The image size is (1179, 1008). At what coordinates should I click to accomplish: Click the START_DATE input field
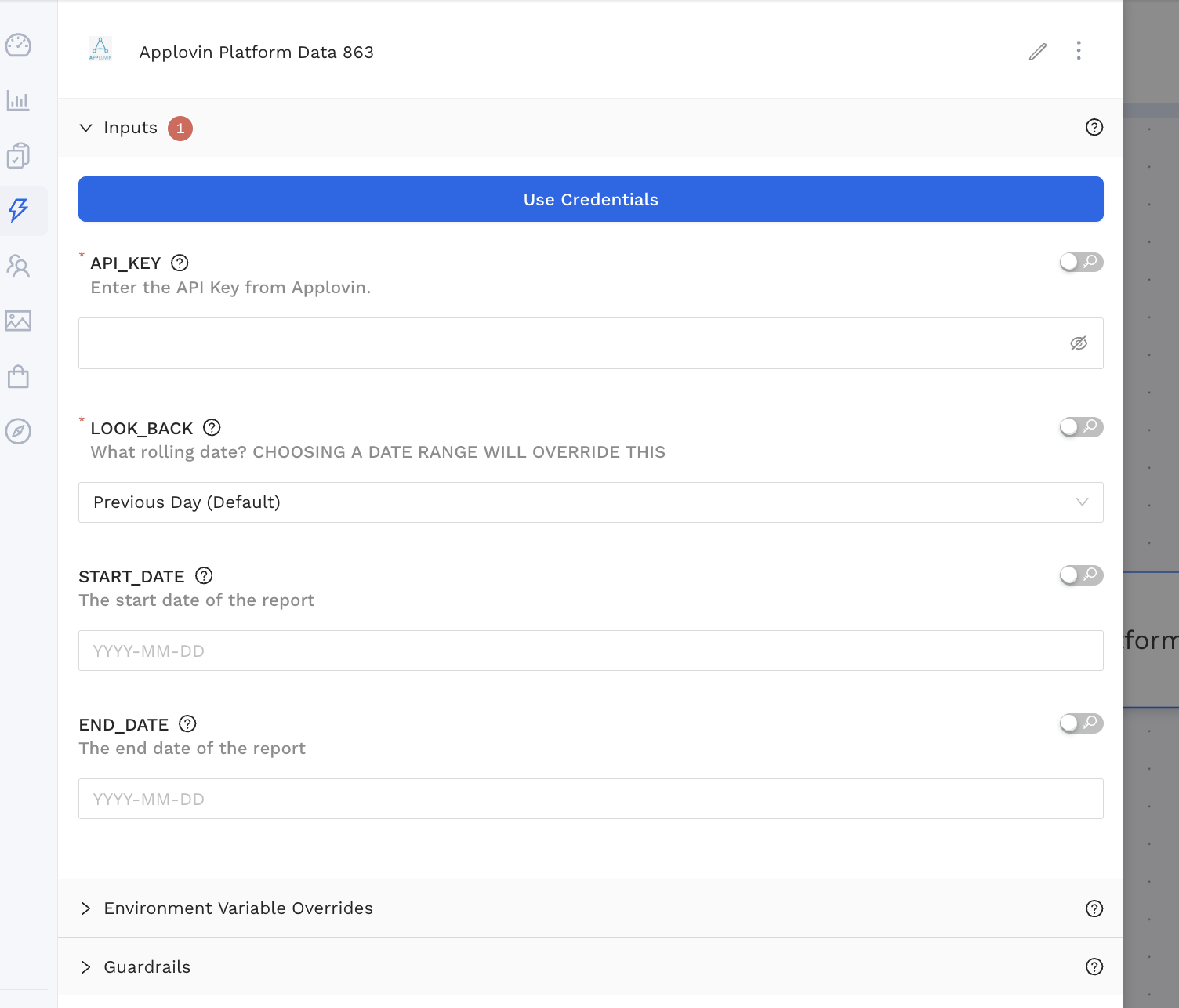coord(590,651)
